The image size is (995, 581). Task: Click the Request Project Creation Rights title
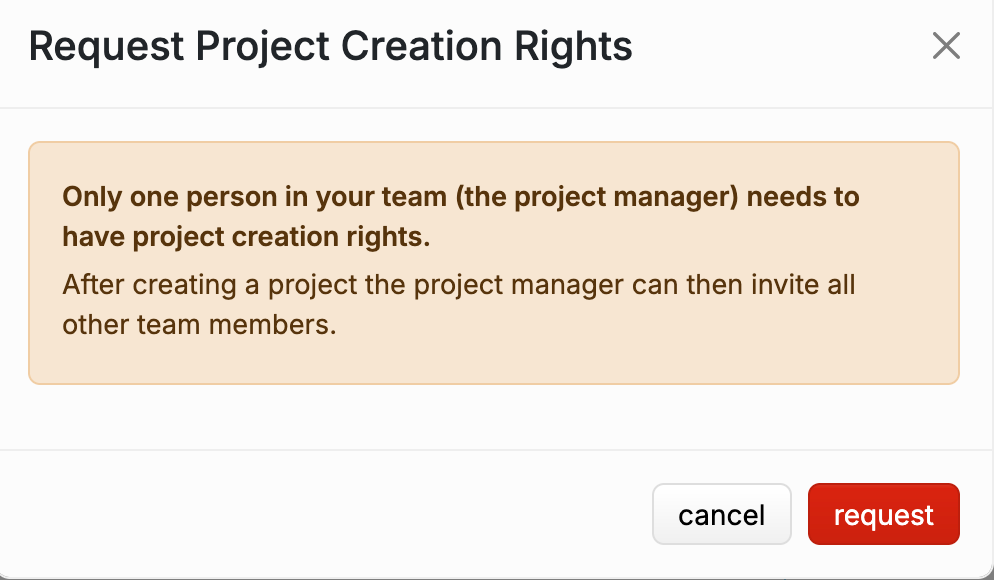(330, 47)
